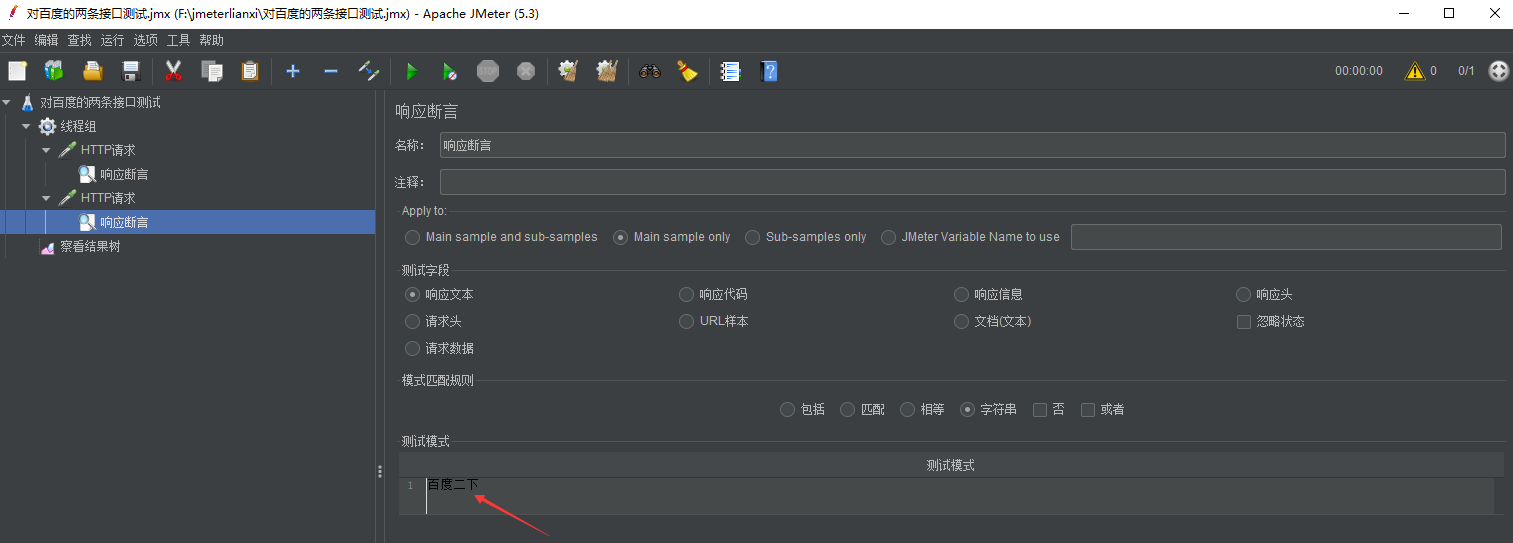This screenshot has height=543, width=1513.
Task: Toggle enable/disable element icon
Action: 369,71
